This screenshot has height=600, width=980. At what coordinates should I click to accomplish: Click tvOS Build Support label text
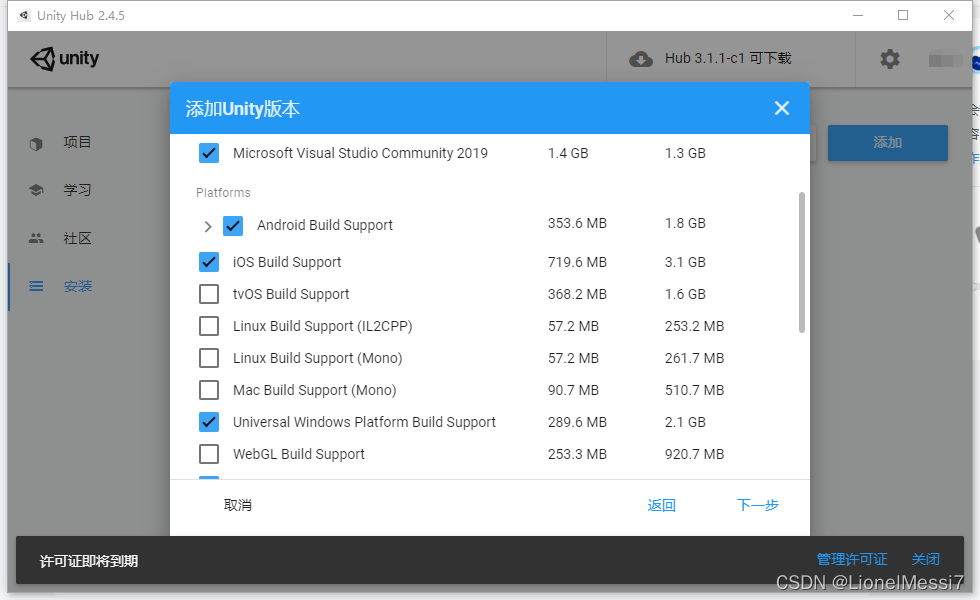point(291,294)
